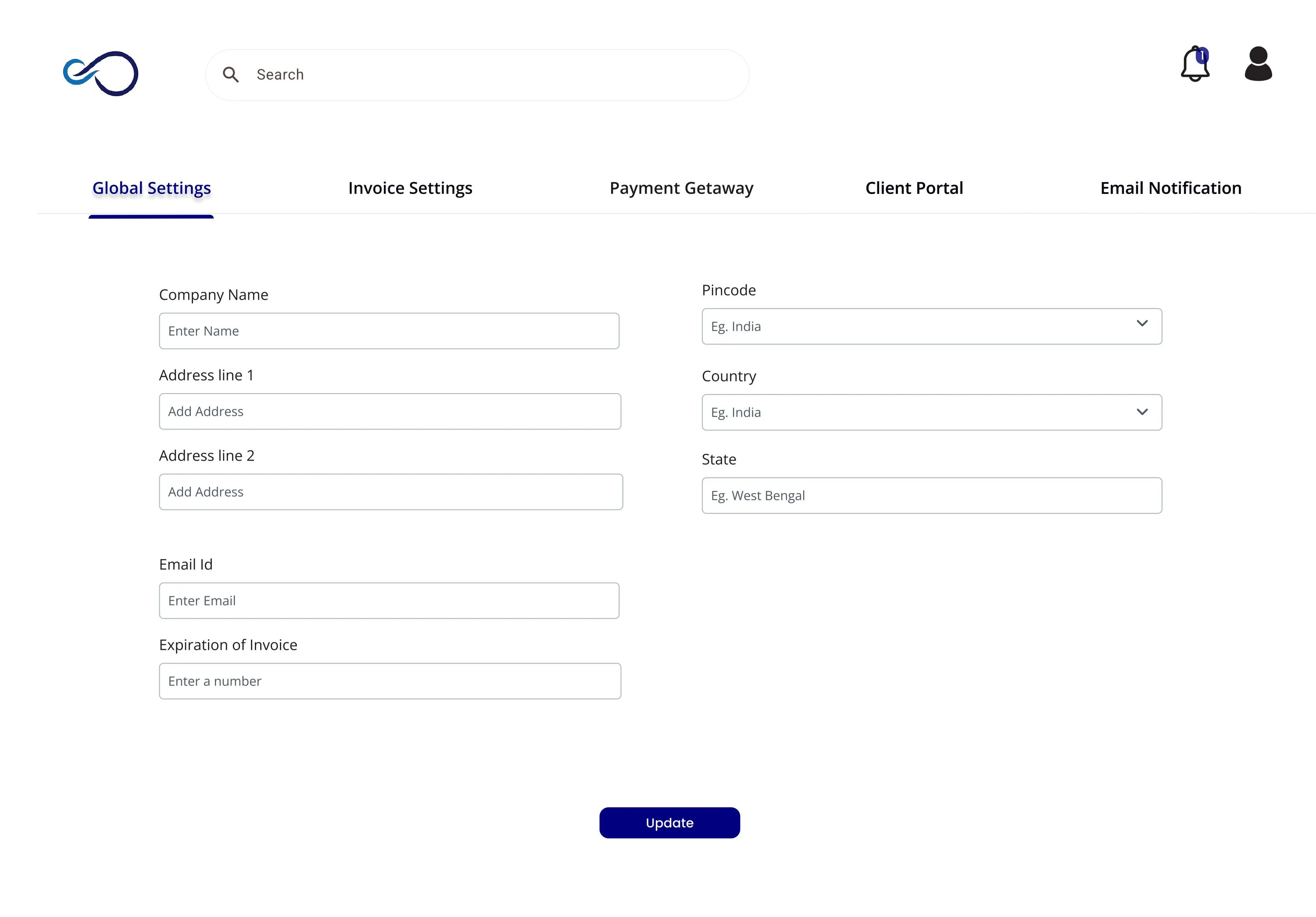Viewport: 1316px width, 917px height.
Task: Open notifications bell icon
Action: tap(1194, 65)
